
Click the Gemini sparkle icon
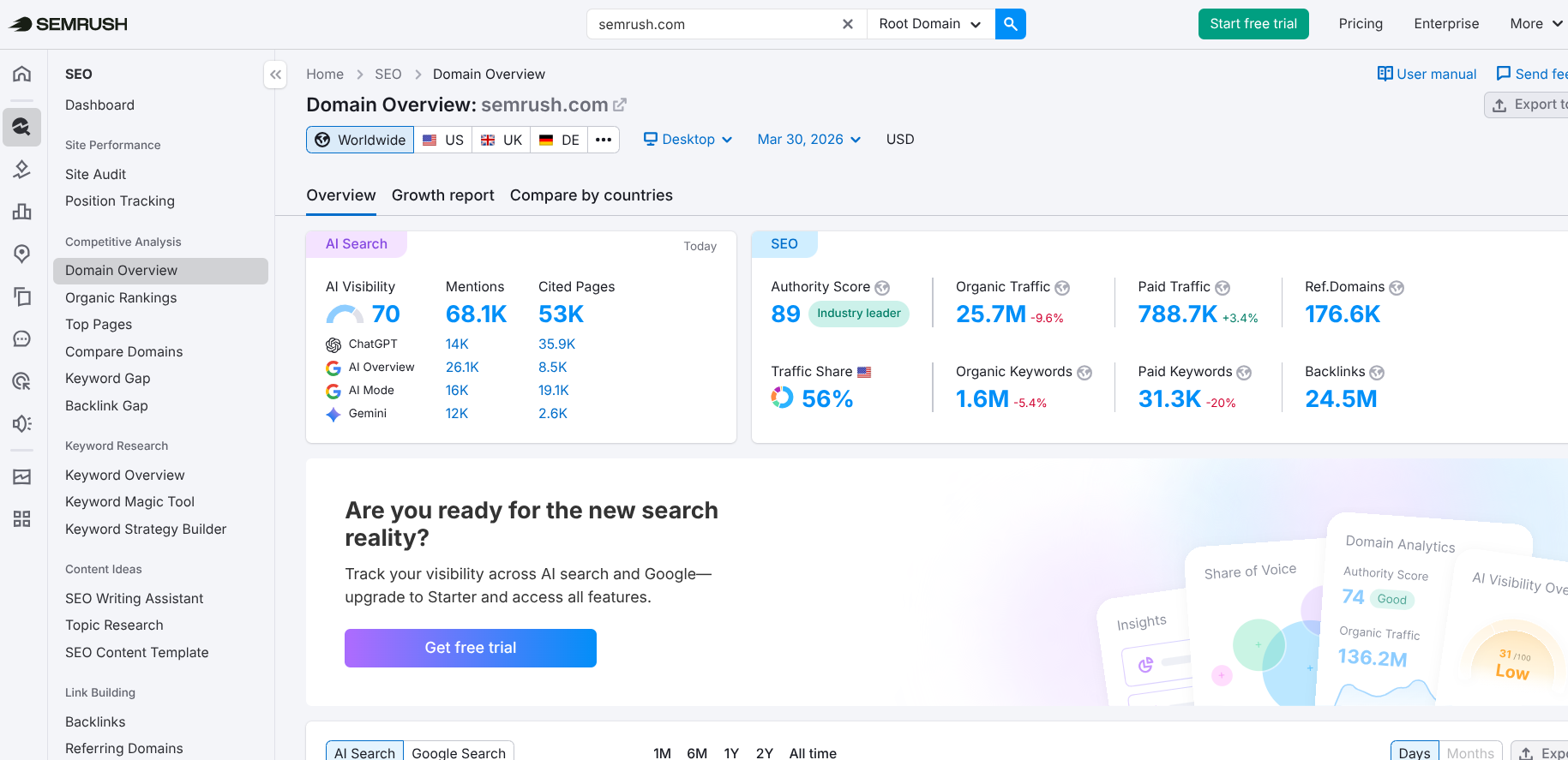333,415
